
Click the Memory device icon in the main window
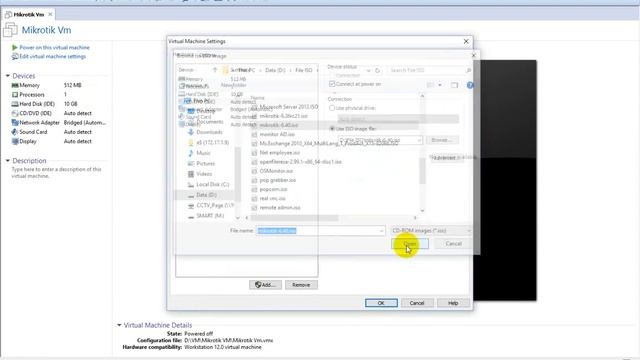[x=15, y=85]
